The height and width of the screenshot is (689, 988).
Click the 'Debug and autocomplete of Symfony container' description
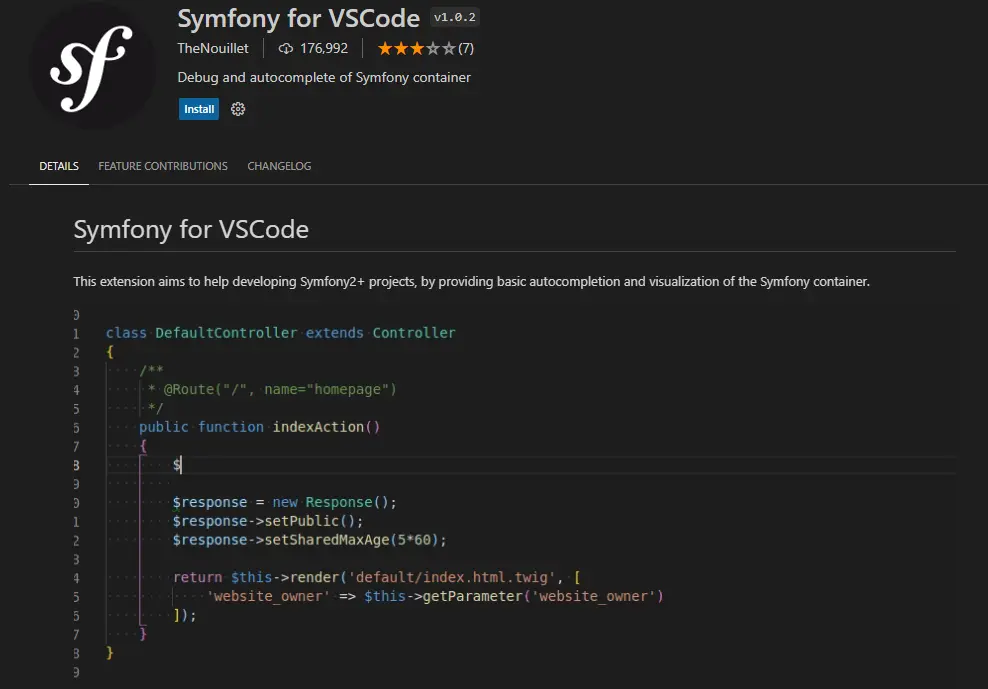pos(324,78)
